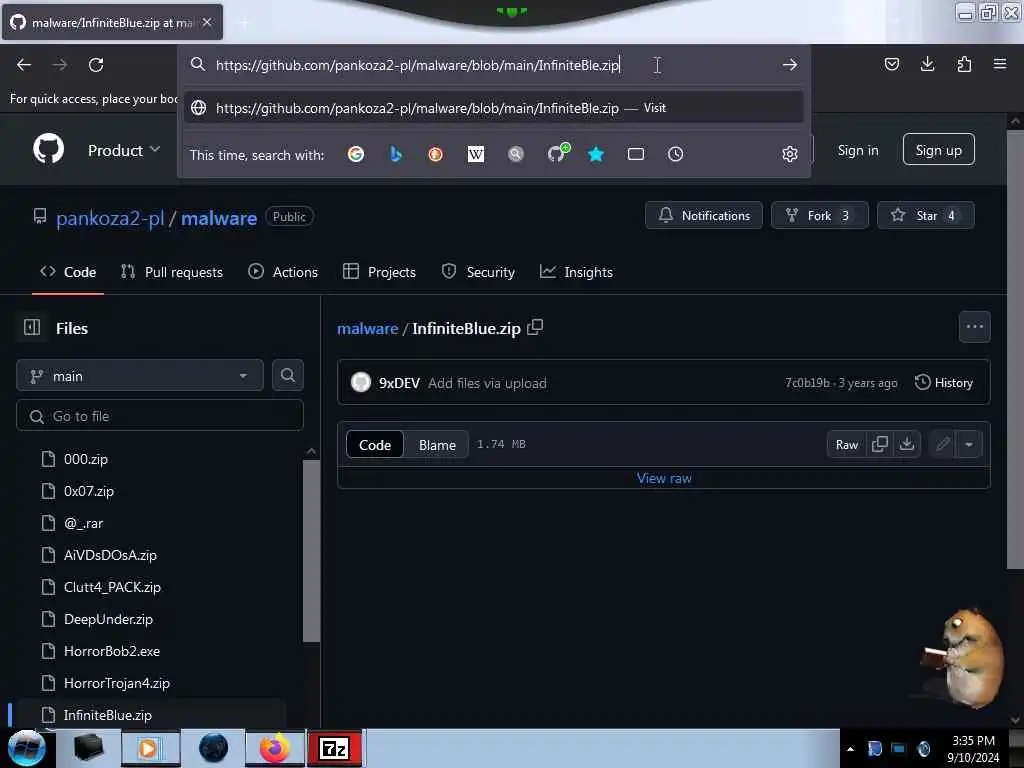
Task: Search with Wikipedia this time
Action: click(476, 154)
